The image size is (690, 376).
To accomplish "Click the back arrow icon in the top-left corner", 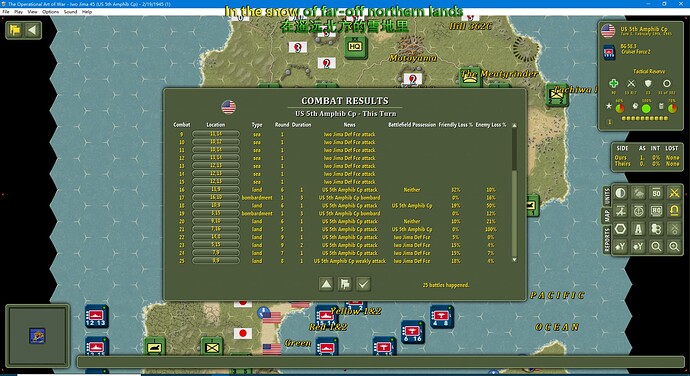I will point(32,30).
